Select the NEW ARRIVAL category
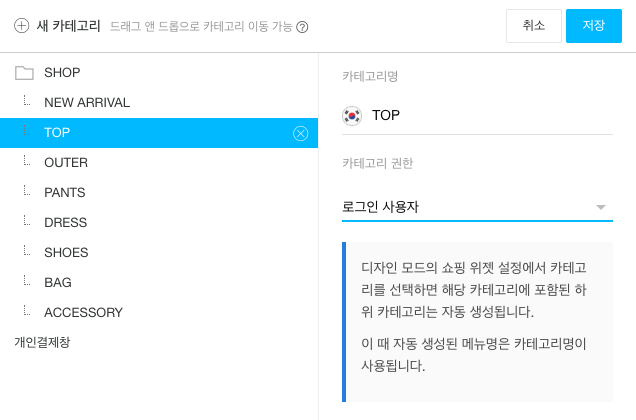The width and height of the screenshot is (636, 420). (x=159, y=103)
